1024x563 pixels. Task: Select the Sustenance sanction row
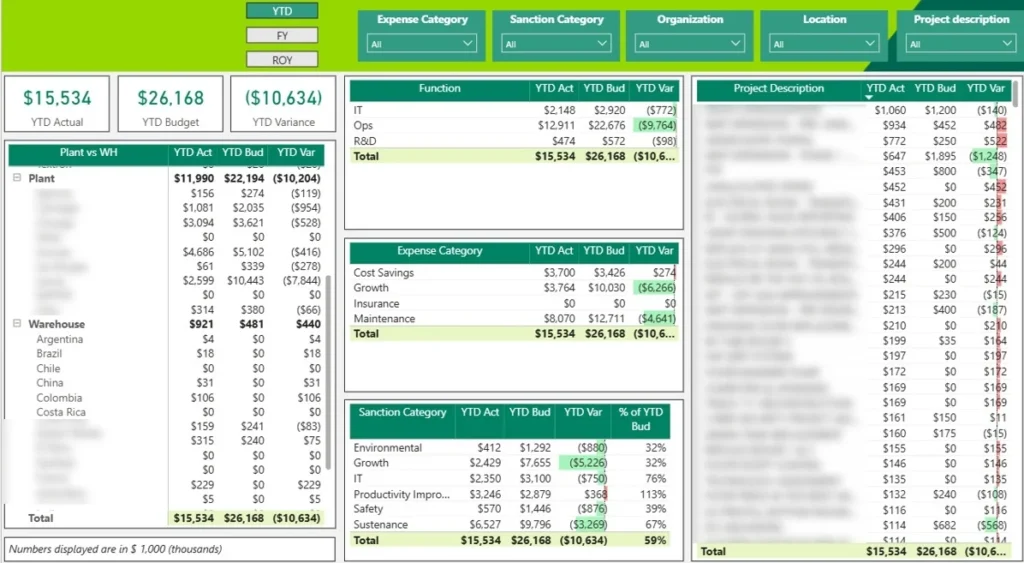[x=510, y=524]
